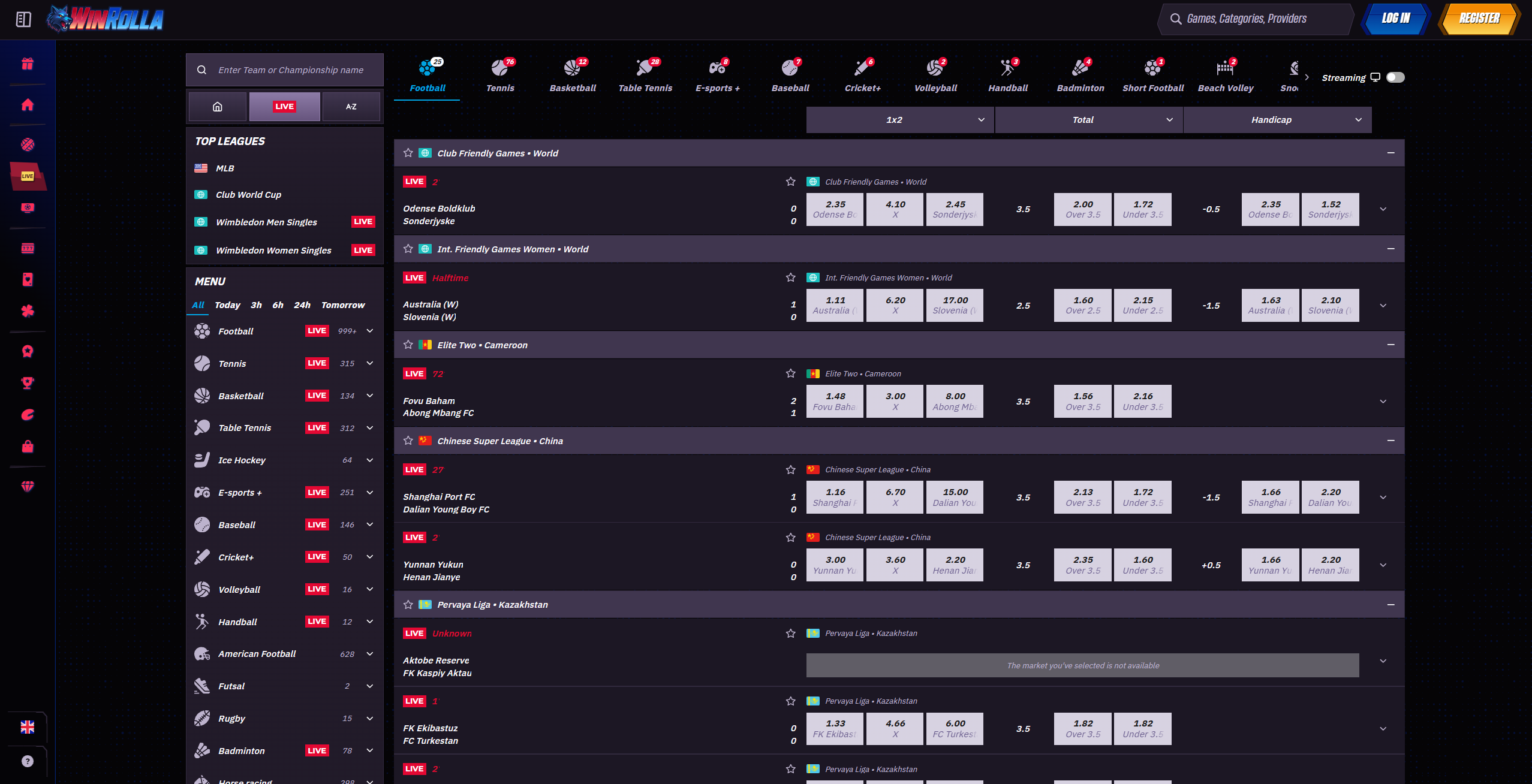Open the trophy tournaments sidebar icon

pos(28,383)
